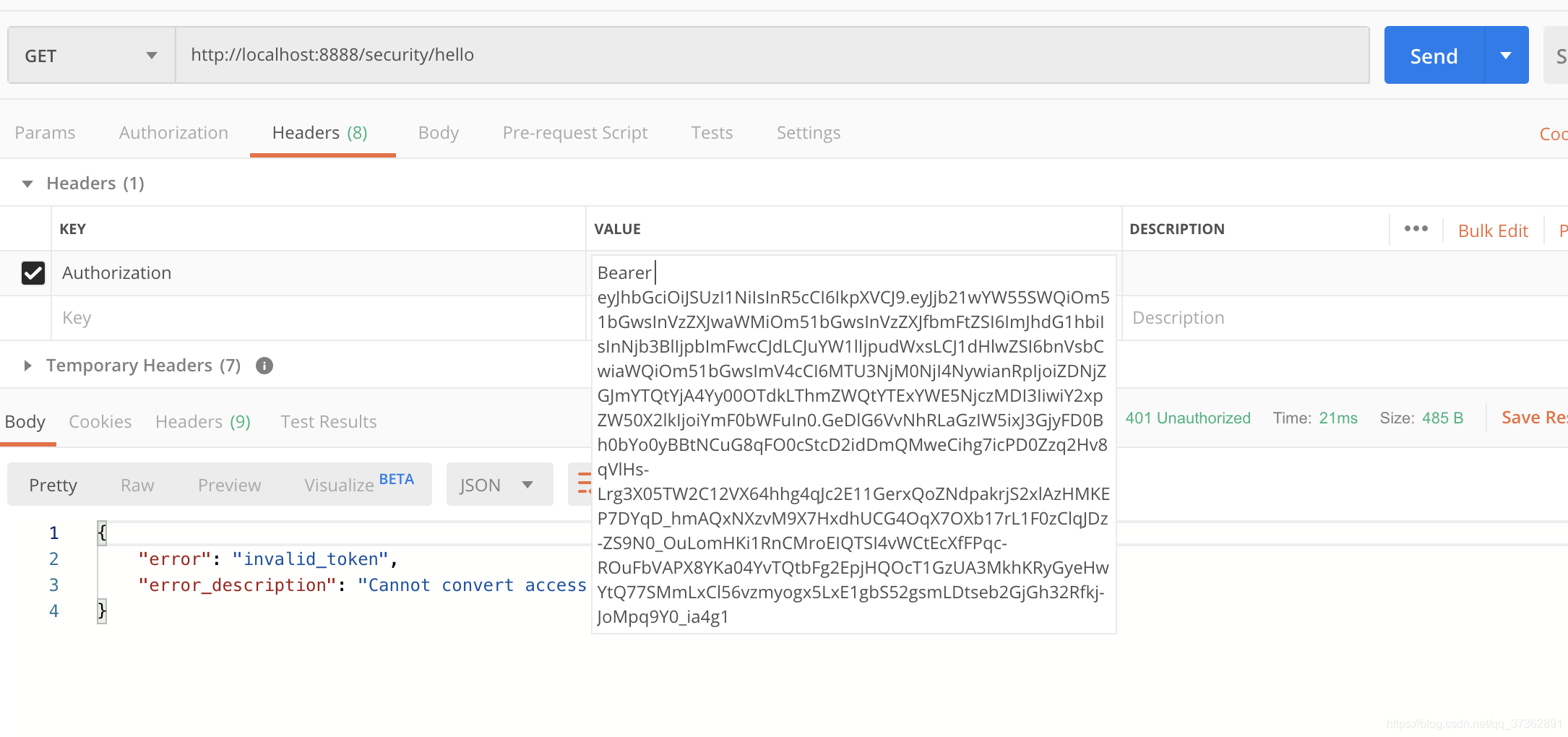The image size is (1568, 737).
Task: Select the Headers (8) request tab
Action: point(320,133)
